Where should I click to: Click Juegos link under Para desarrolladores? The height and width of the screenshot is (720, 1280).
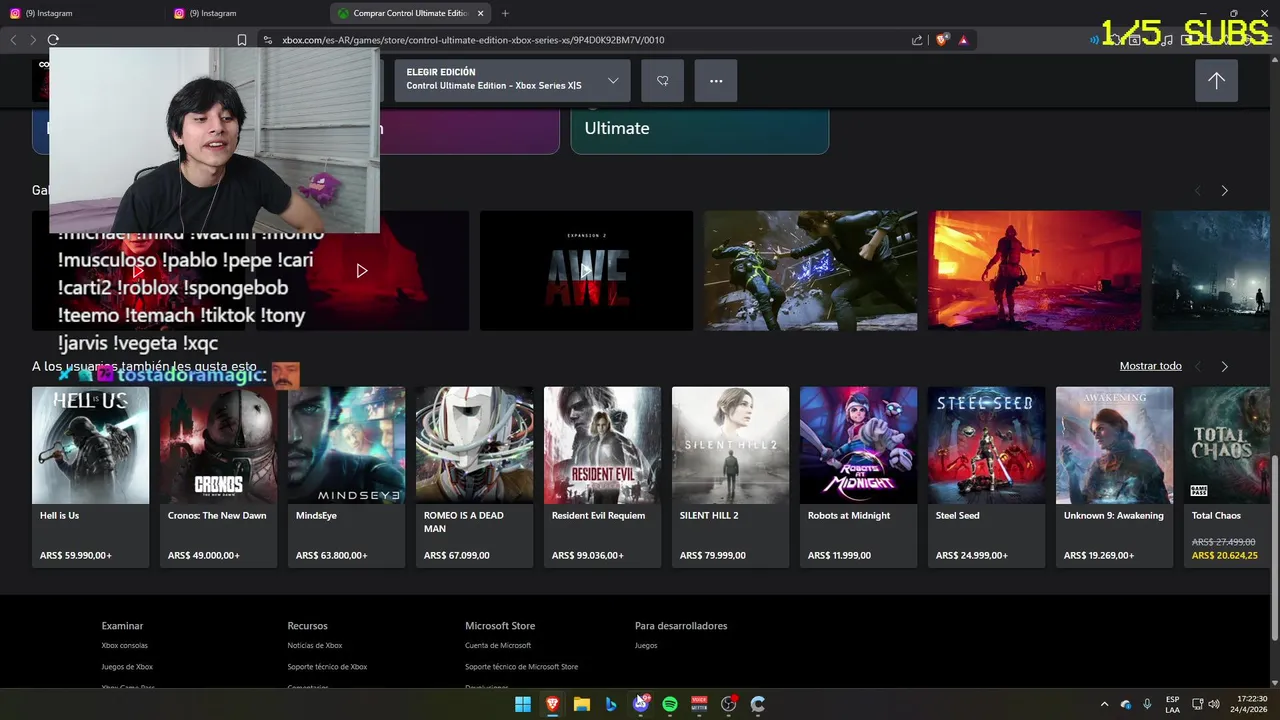coord(646,646)
